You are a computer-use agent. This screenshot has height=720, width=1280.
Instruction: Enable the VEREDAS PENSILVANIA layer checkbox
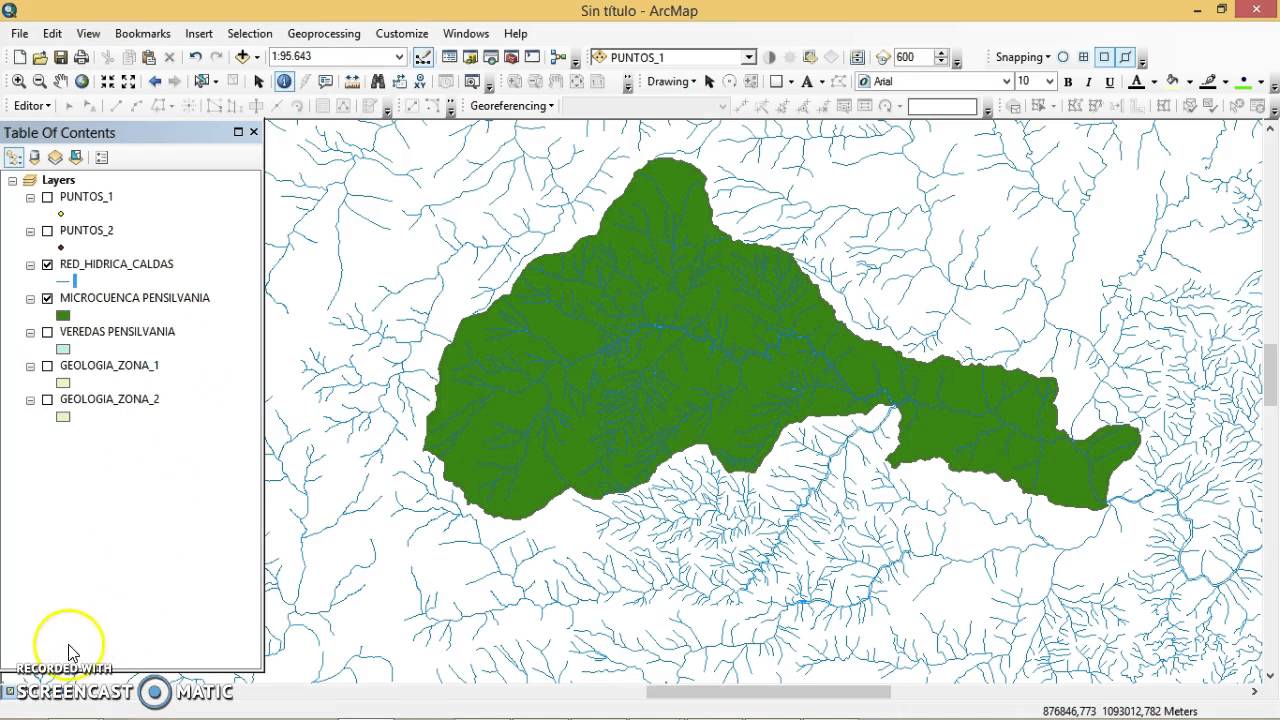(x=47, y=332)
